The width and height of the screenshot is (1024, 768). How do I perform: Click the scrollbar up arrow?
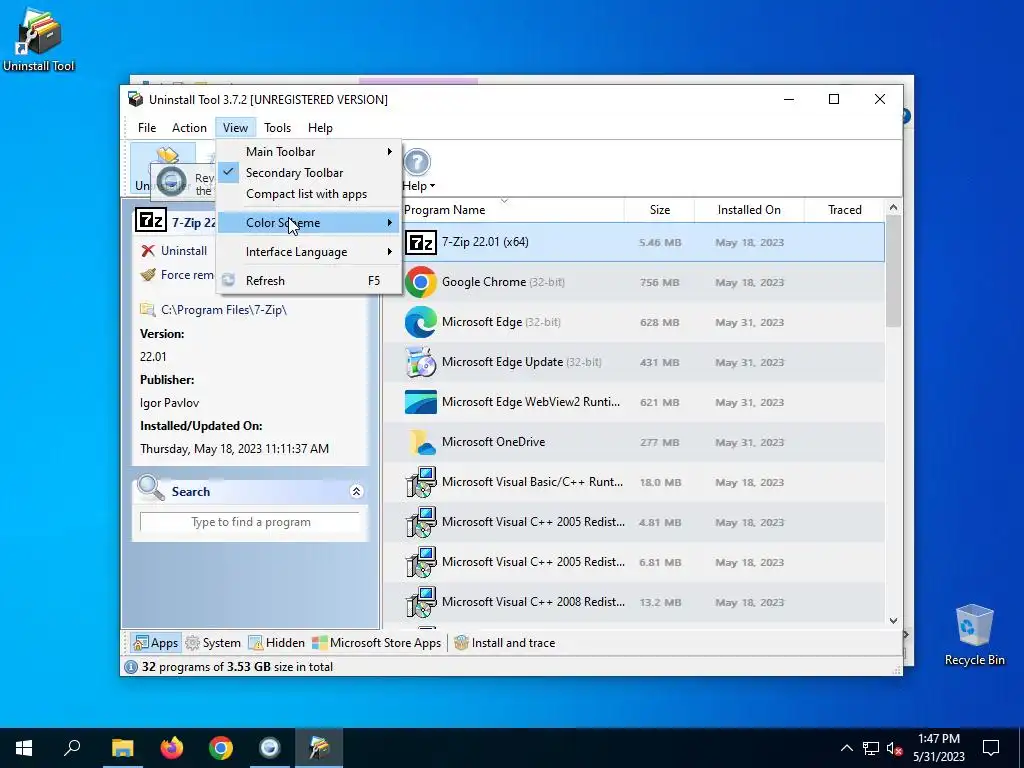pos(893,207)
